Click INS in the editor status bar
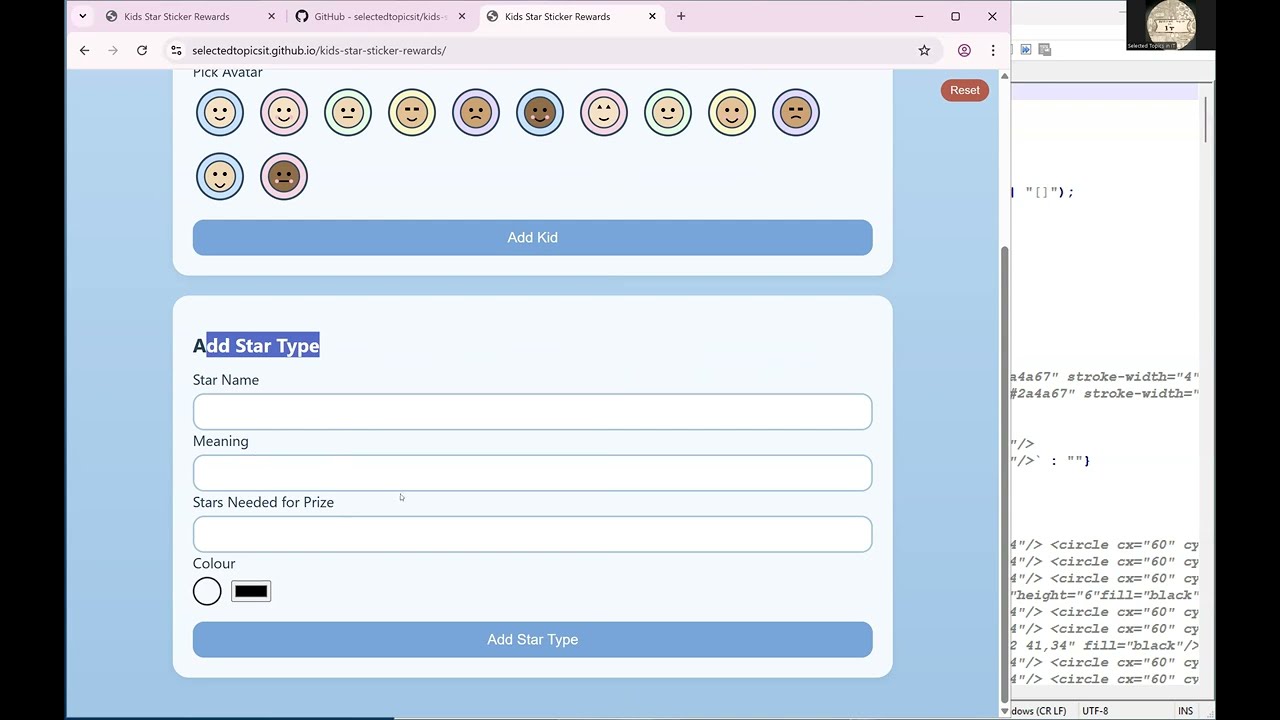Viewport: 1280px width, 720px height. point(1185,711)
